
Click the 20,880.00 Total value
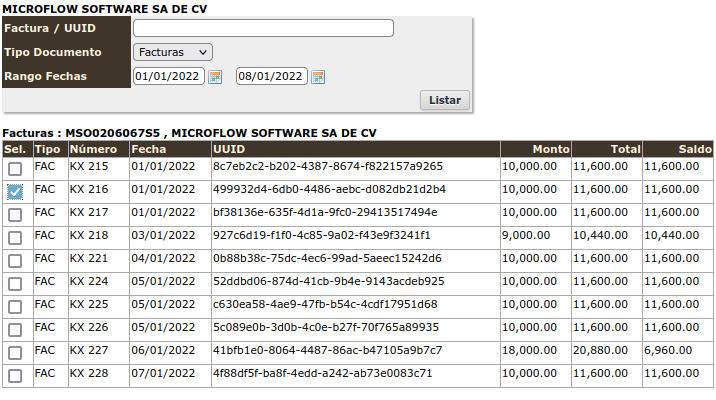point(600,350)
